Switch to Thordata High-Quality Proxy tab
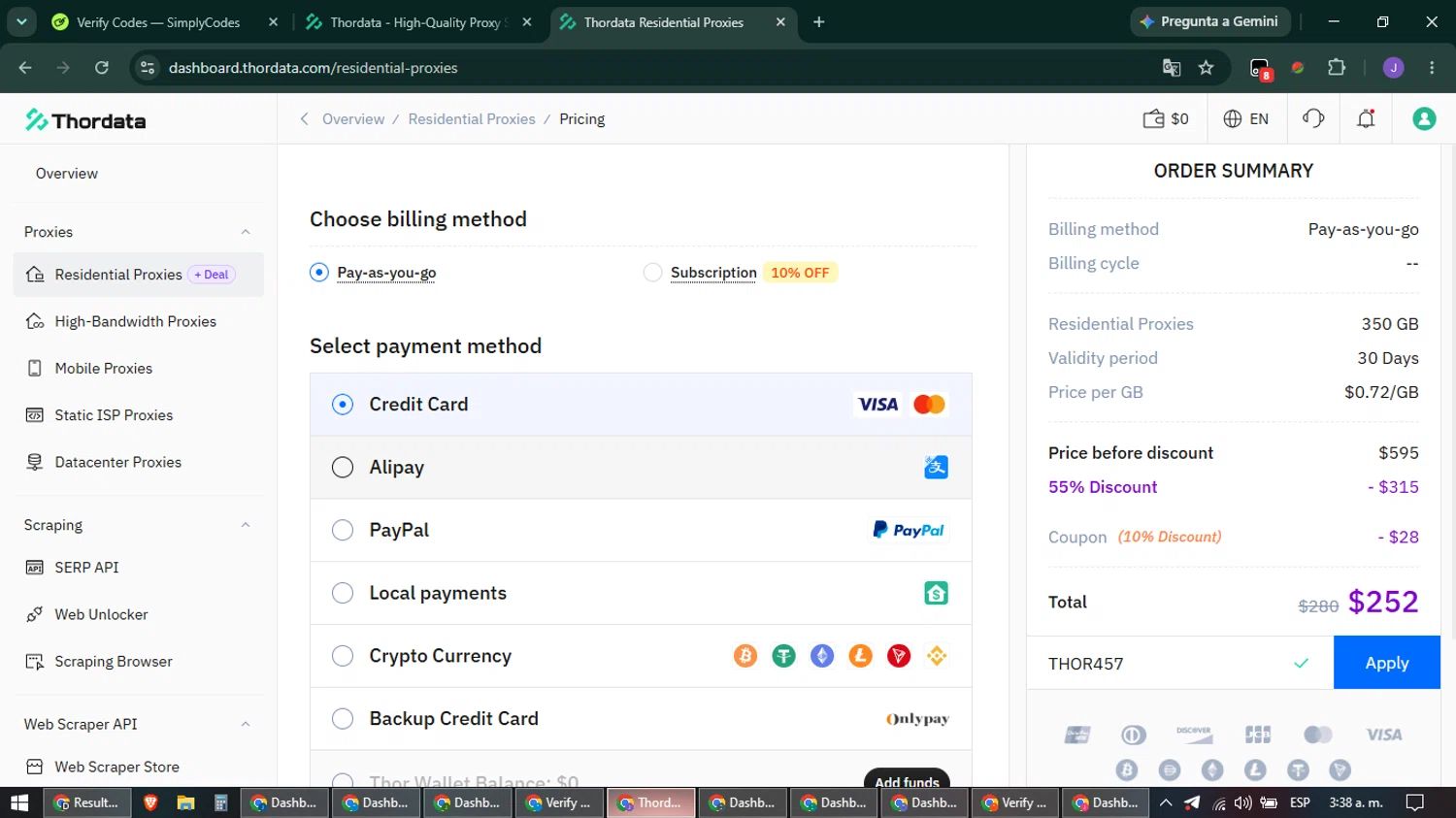This screenshot has width=1456, height=818. pos(419,22)
